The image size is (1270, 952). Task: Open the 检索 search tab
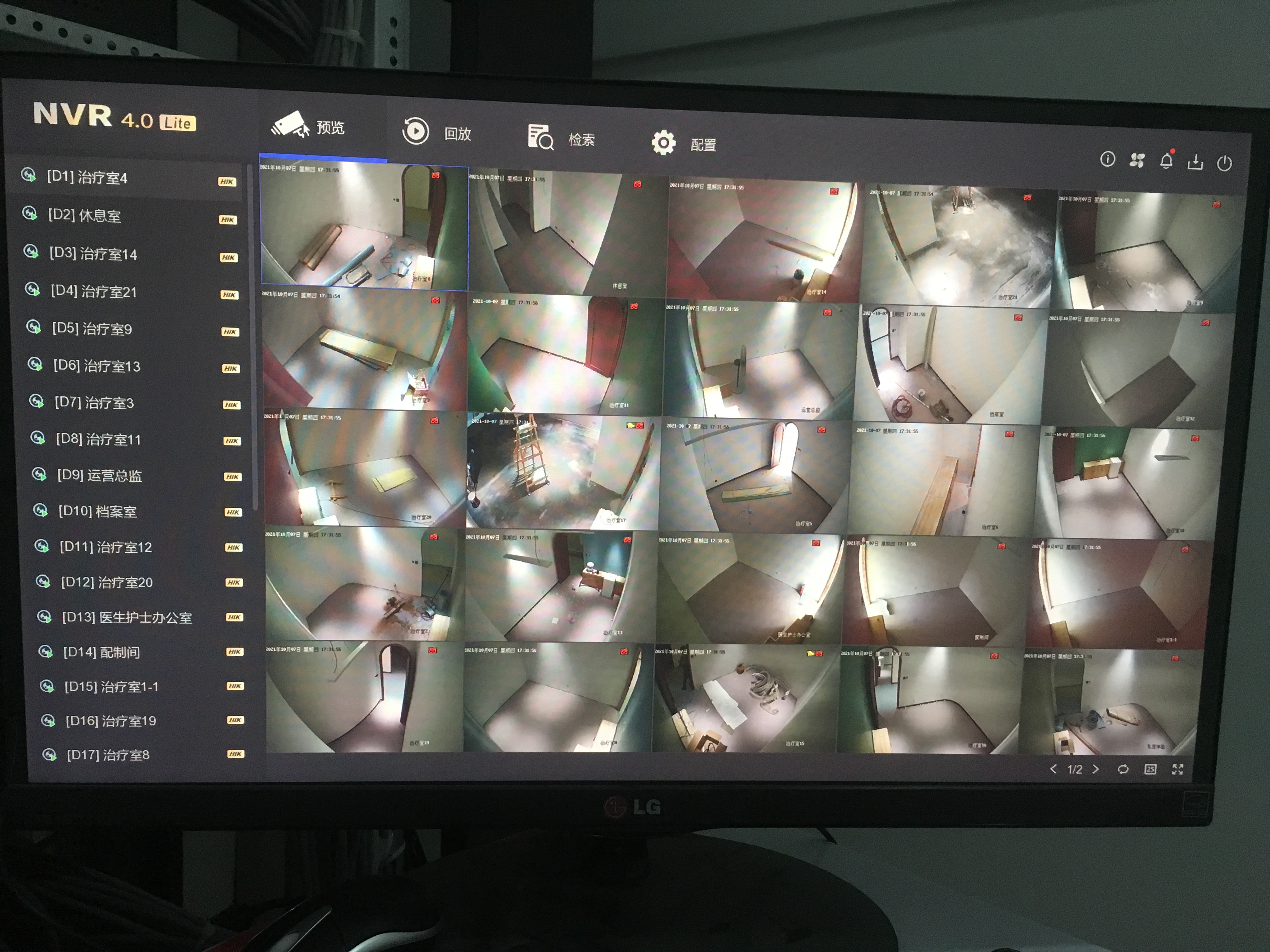click(562, 138)
